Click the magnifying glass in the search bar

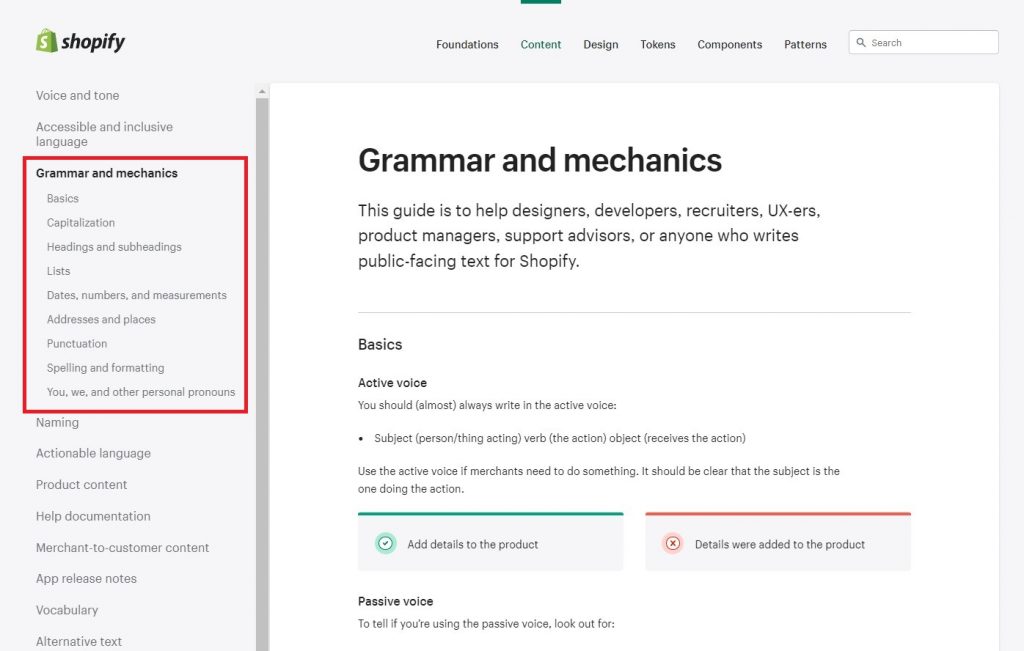tap(862, 42)
